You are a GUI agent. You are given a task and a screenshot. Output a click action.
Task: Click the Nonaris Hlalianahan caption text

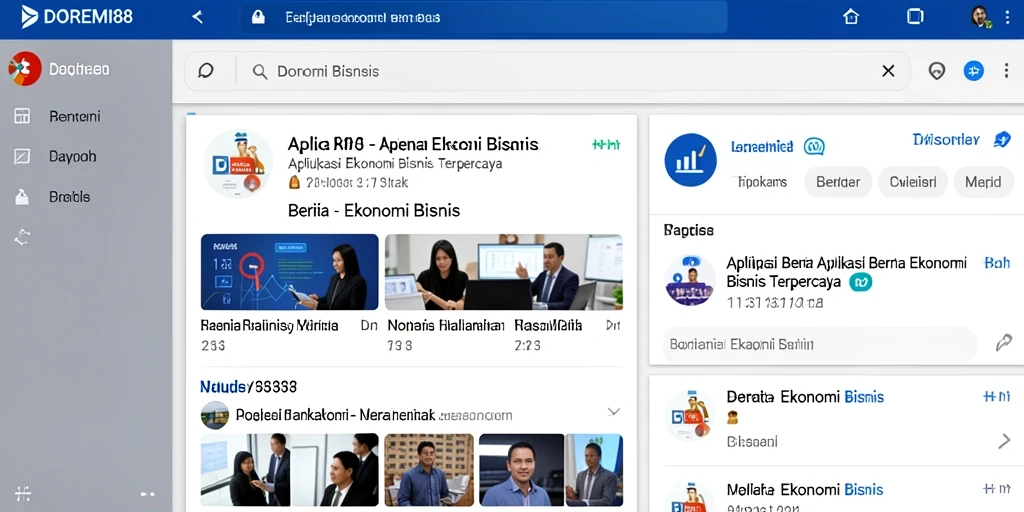(x=445, y=325)
